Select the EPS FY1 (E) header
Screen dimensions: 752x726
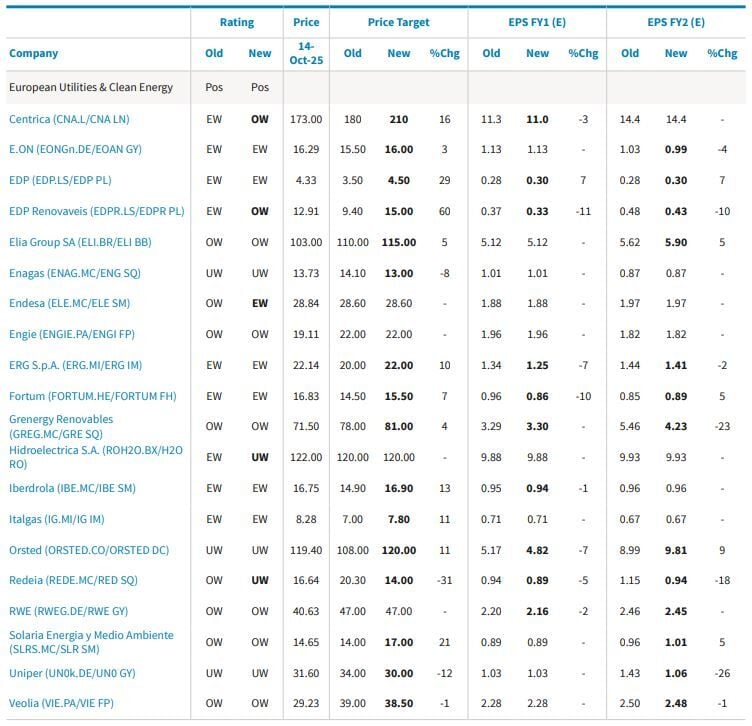tap(537, 22)
